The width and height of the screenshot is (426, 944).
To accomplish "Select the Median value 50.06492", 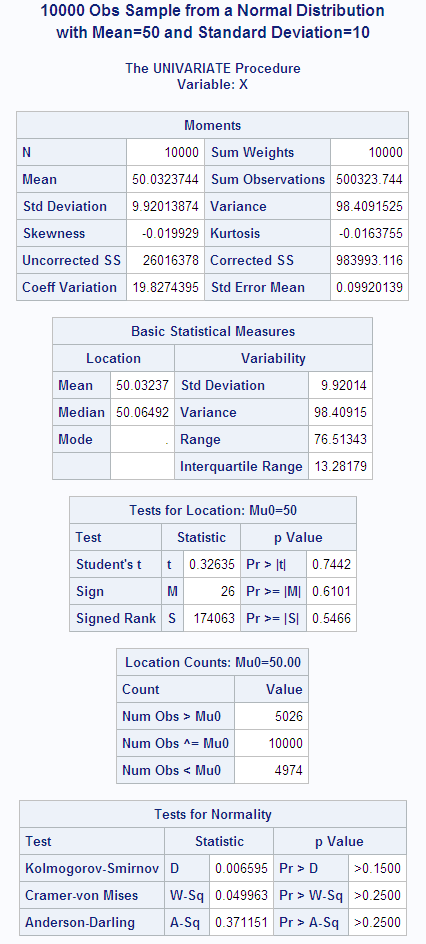I will point(142,412).
